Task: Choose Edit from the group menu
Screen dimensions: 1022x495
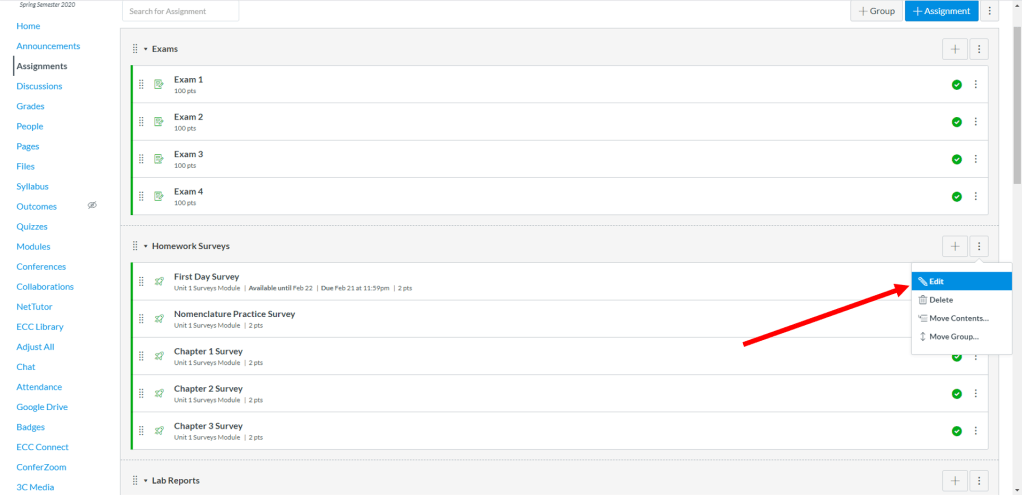Action: click(x=936, y=282)
